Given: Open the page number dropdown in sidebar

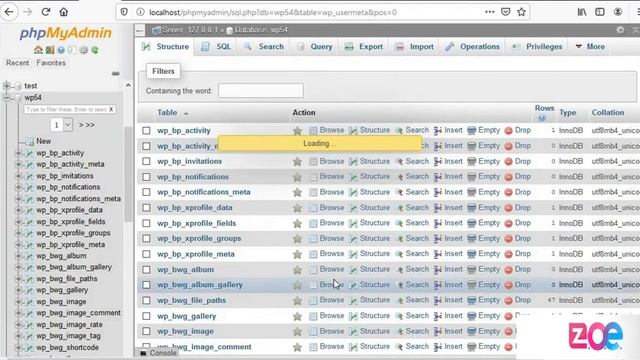Looking at the screenshot, I should tap(62, 125).
